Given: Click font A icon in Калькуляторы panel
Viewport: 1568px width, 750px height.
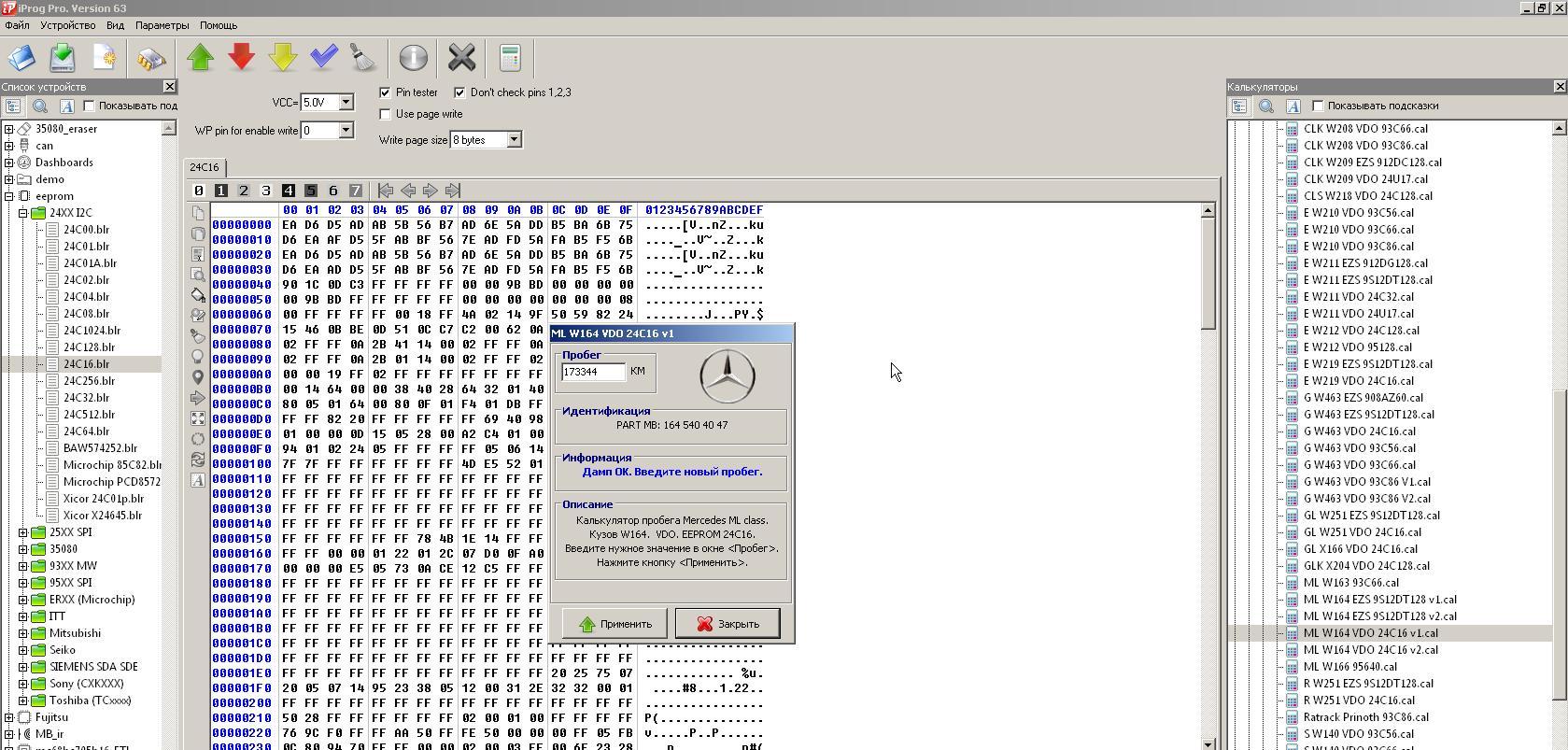Looking at the screenshot, I should (x=1293, y=106).
